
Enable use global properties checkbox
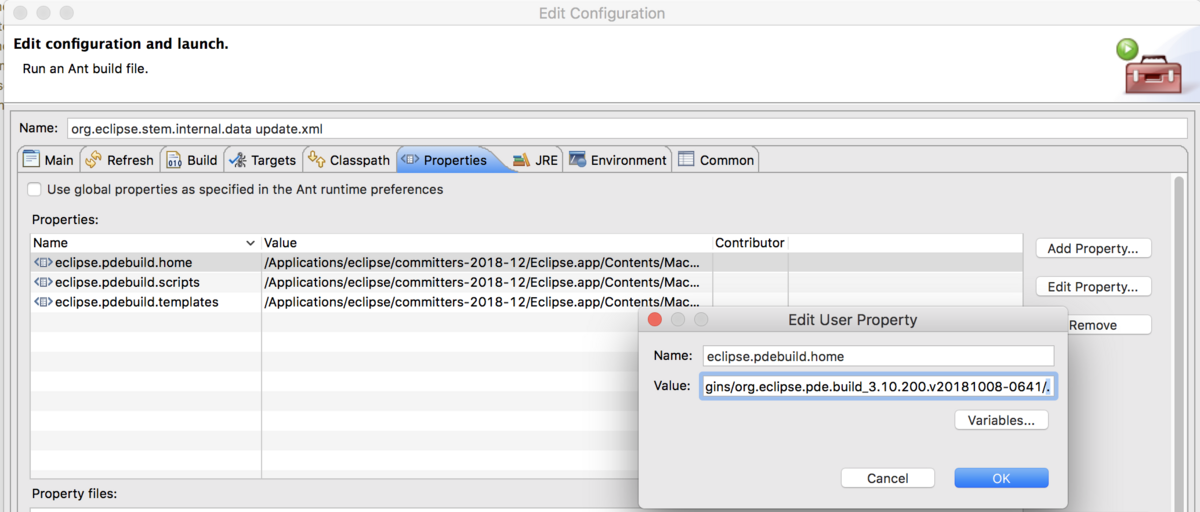(x=35, y=189)
